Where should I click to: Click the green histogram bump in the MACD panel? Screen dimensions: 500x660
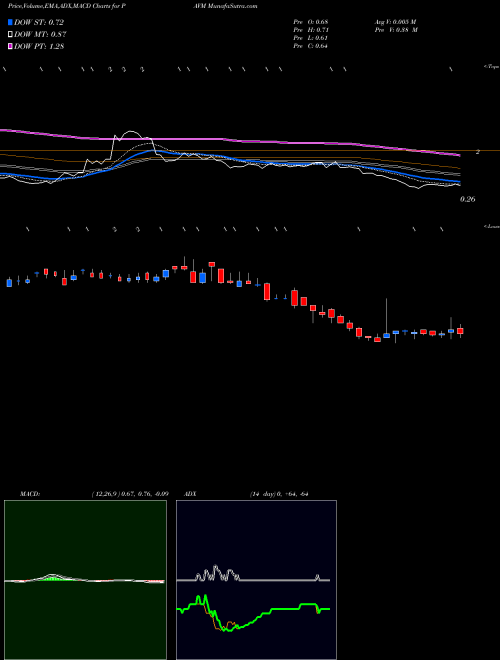(51, 579)
